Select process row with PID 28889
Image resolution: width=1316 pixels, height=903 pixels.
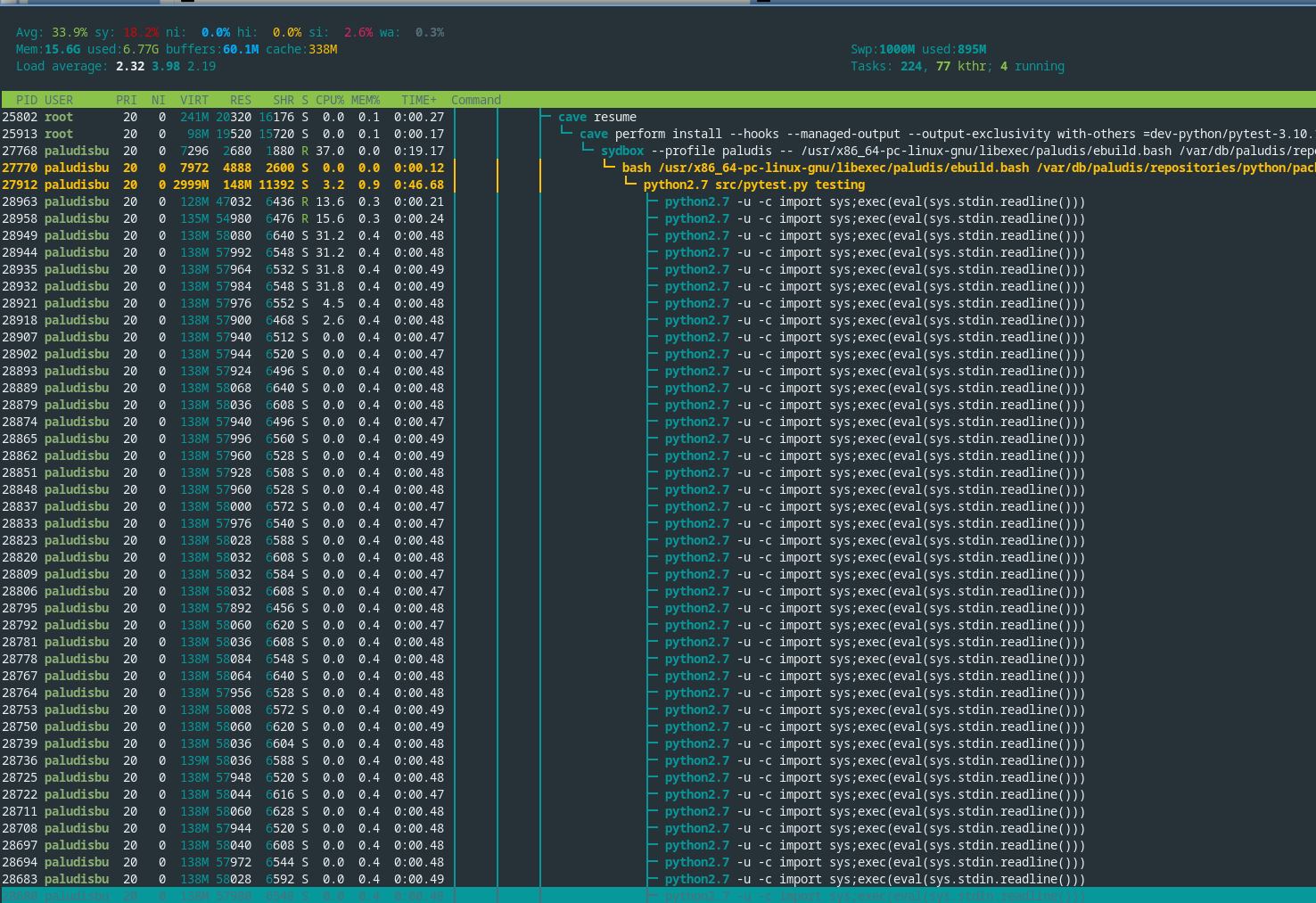[x=658, y=388]
